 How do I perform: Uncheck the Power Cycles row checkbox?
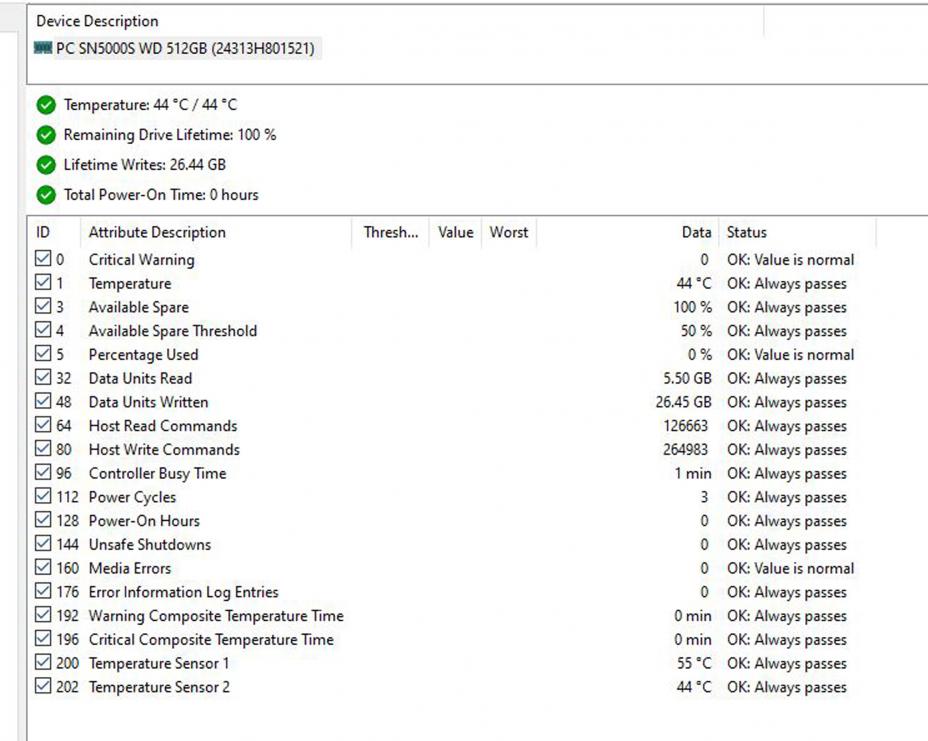tap(43, 497)
